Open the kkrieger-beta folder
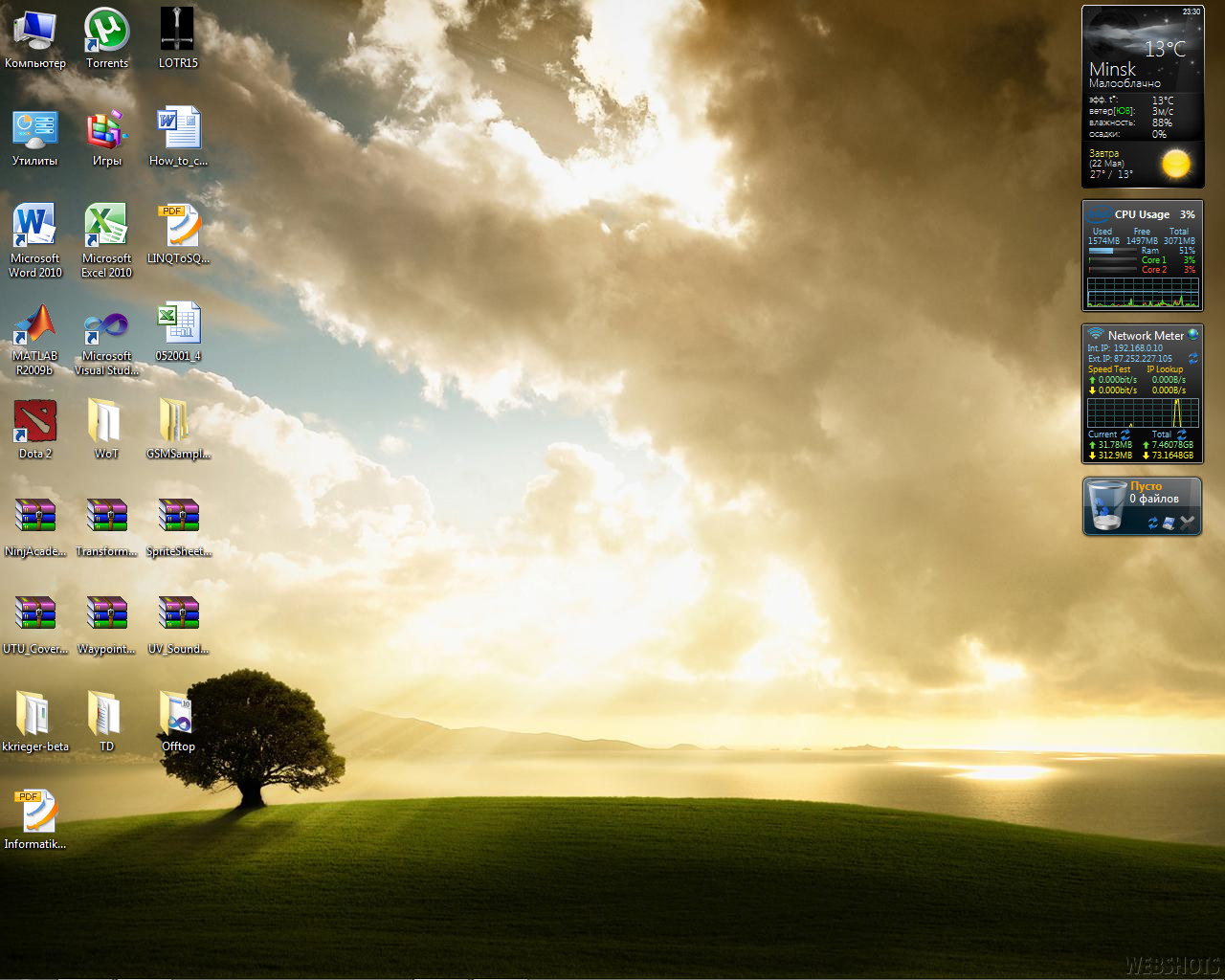The image size is (1225, 980). [x=35, y=713]
